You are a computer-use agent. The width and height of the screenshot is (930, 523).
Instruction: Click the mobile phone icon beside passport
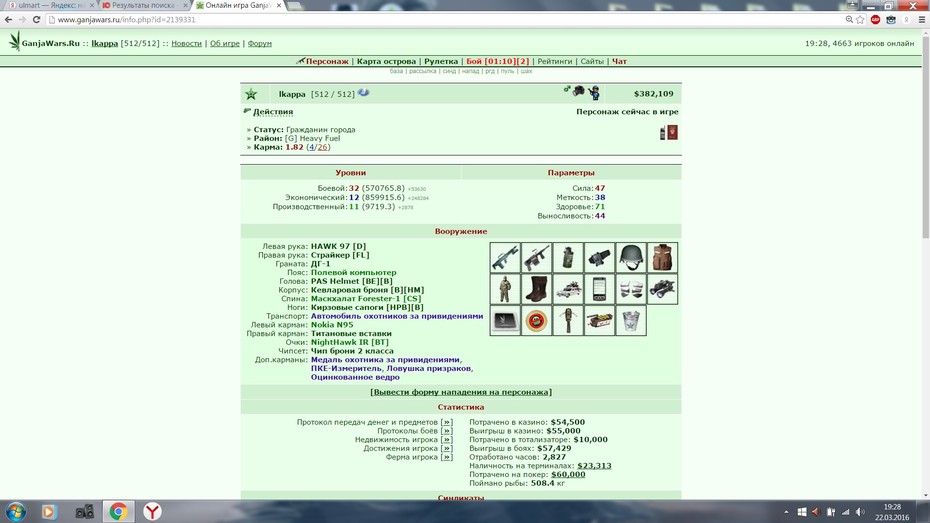coord(662,133)
